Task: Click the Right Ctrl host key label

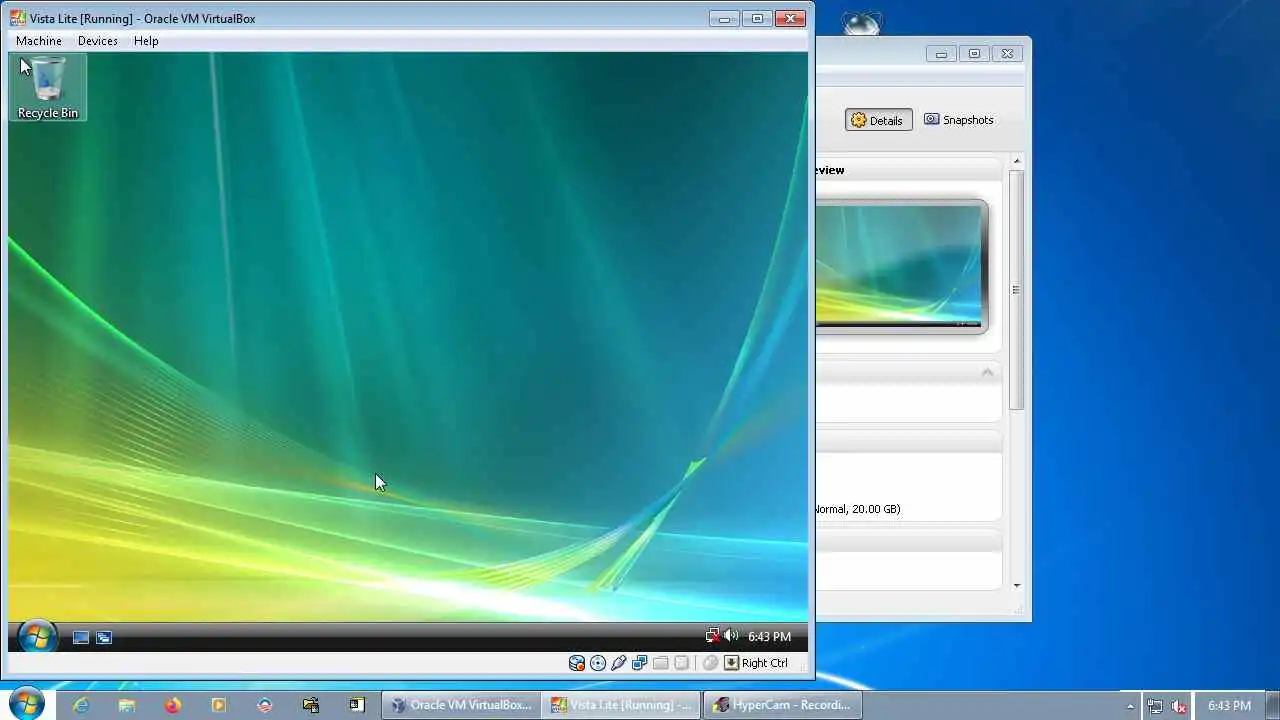Action: pos(765,663)
